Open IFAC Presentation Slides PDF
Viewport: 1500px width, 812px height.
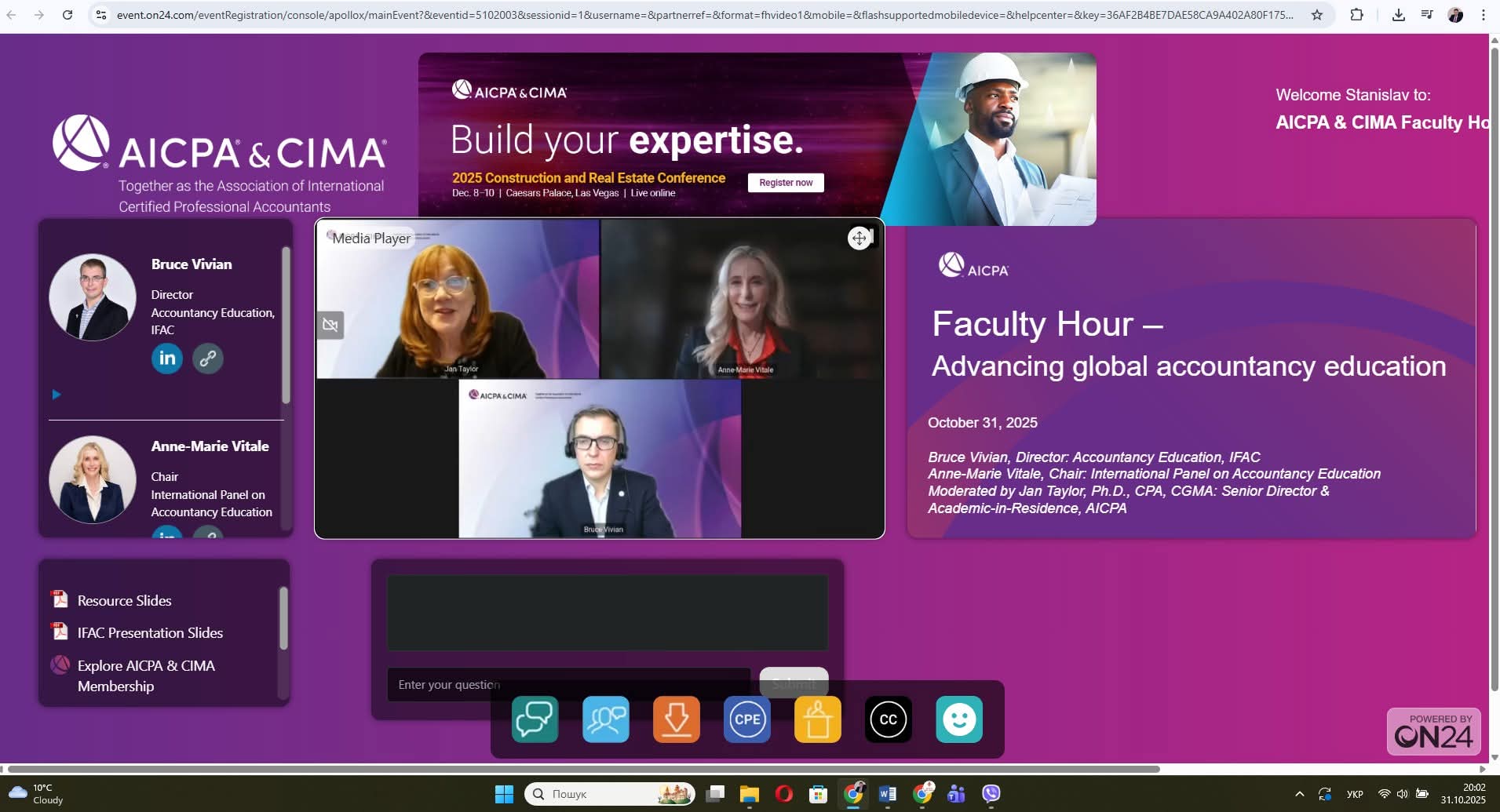click(150, 633)
